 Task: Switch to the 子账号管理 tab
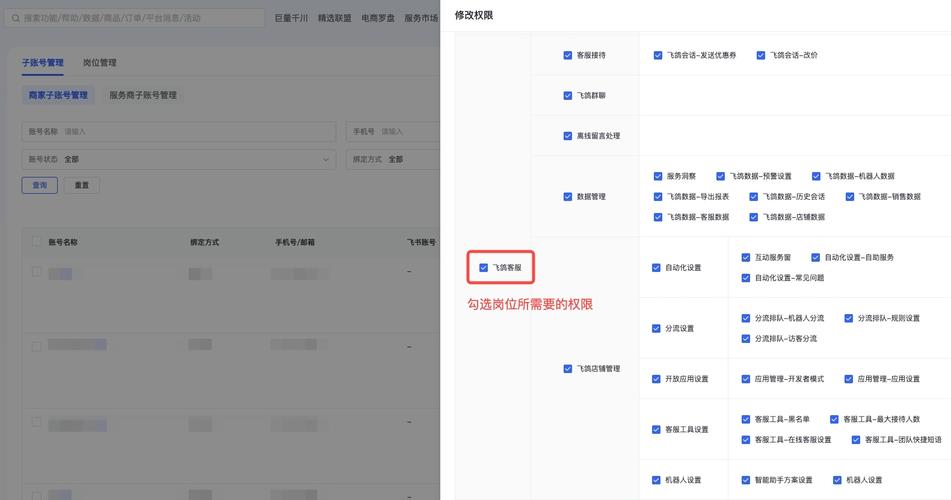(x=42, y=62)
